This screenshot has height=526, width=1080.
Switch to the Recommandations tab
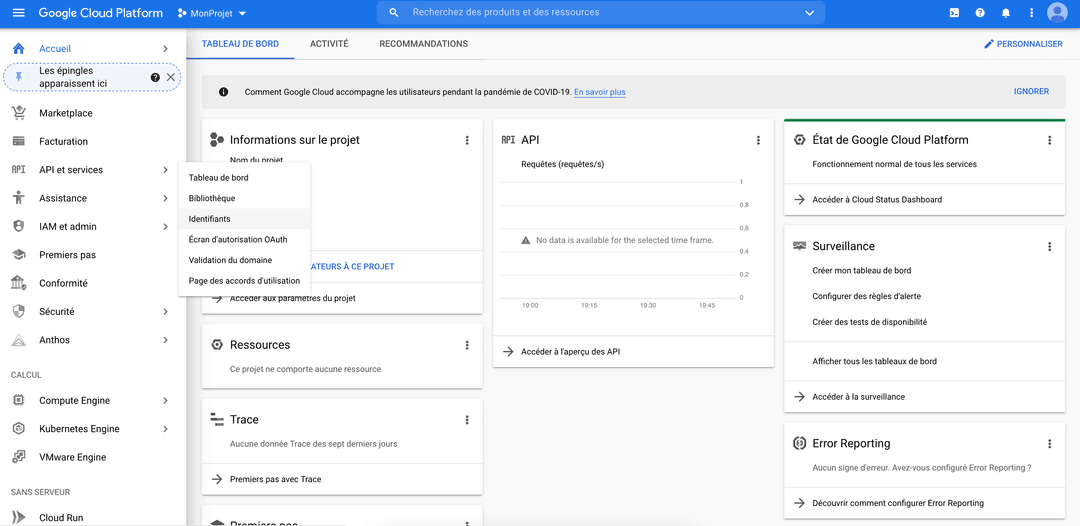click(x=424, y=43)
